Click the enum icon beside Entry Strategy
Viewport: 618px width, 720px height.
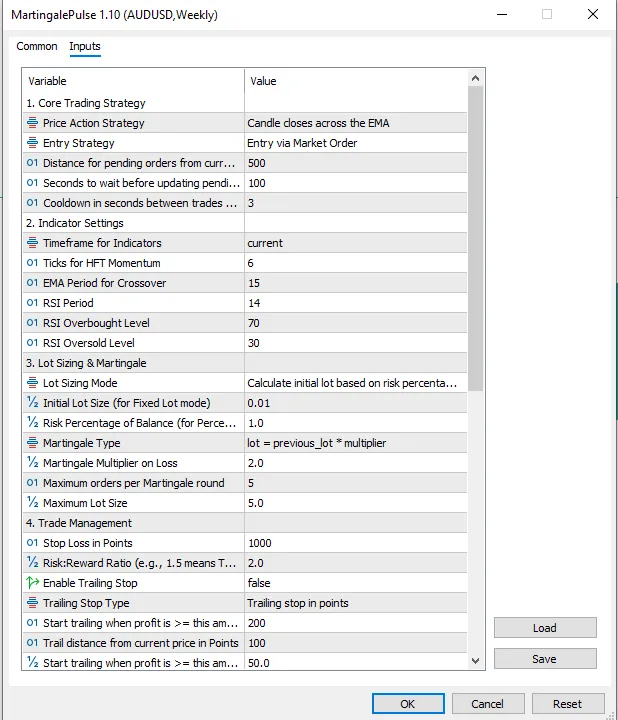click(32, 143)
